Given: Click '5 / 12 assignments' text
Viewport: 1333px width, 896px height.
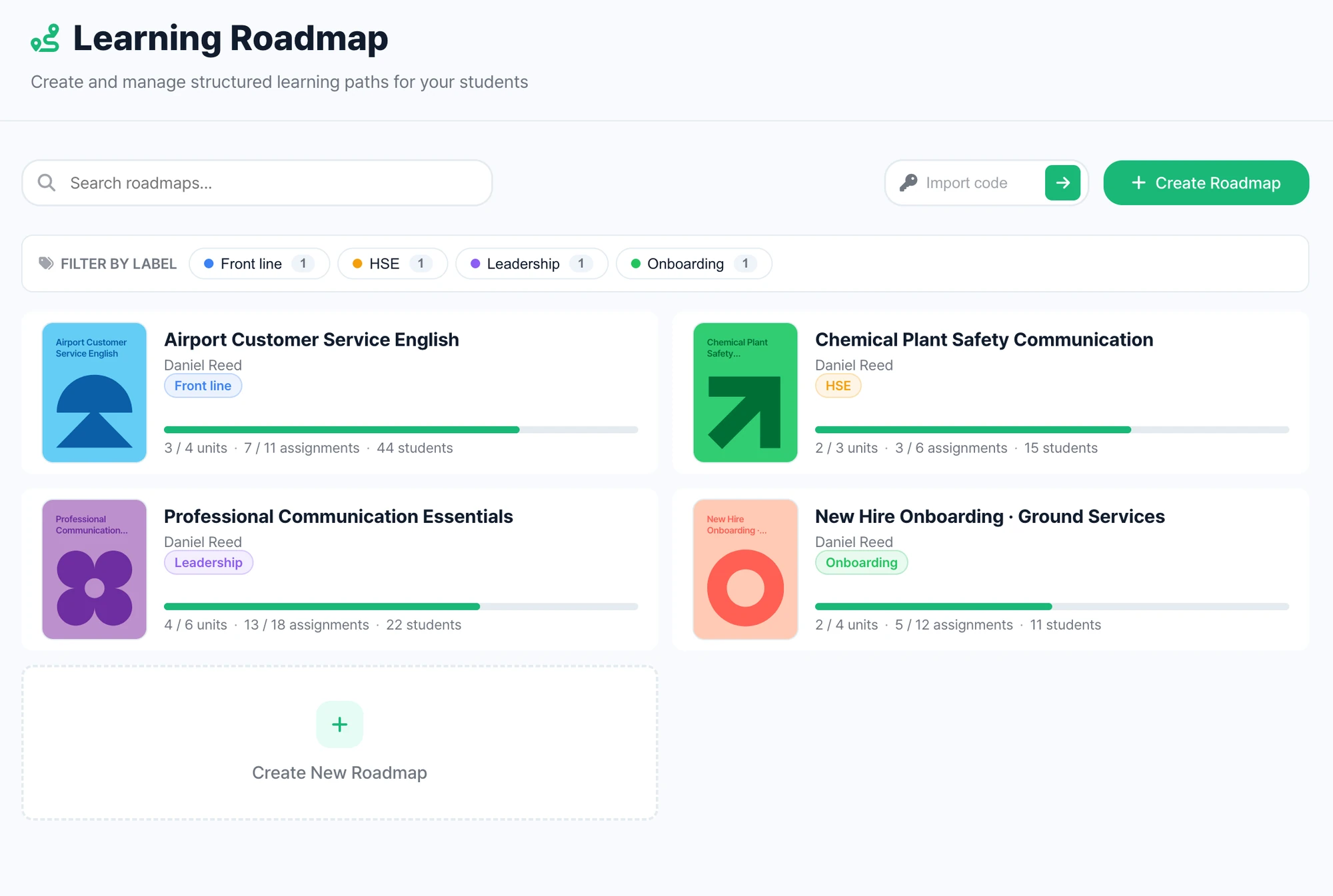Looking at the screenshot, I should tap(954, 626).
